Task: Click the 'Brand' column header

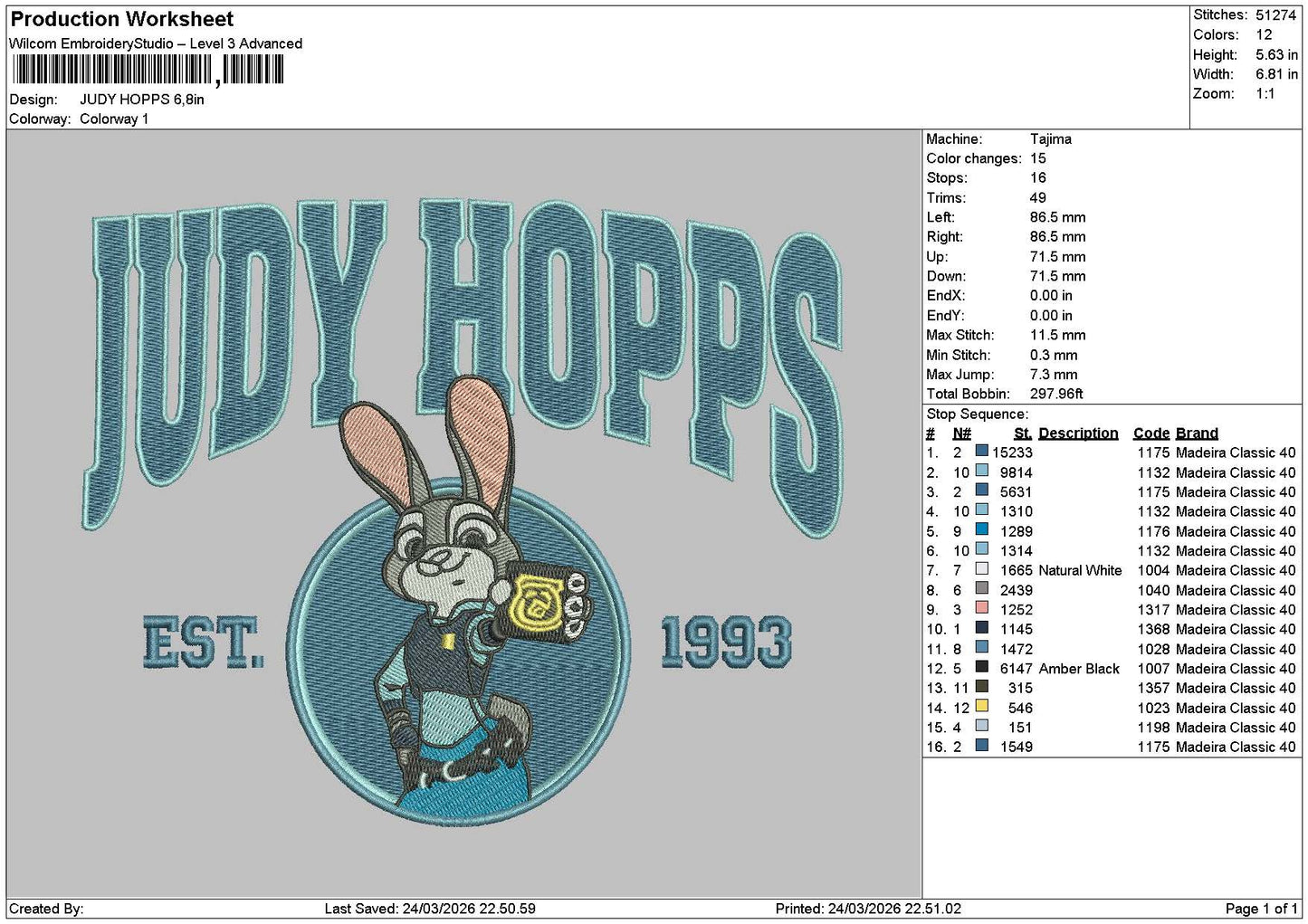Action: (x=1197, y=433)
